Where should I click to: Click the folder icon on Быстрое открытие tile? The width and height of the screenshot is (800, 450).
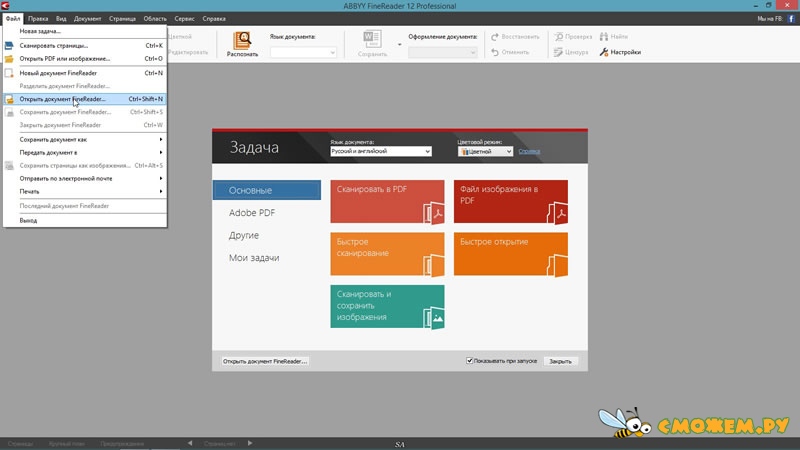558,265
